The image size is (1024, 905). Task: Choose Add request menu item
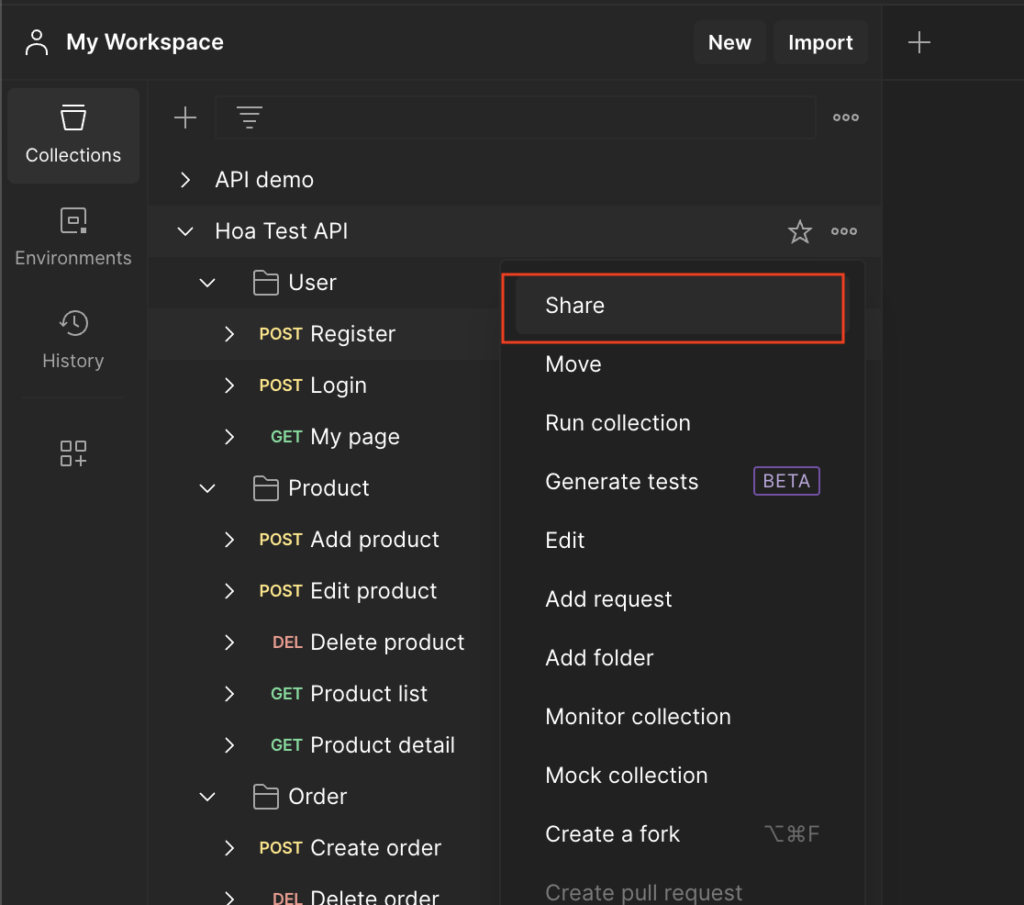click(682, 599)
